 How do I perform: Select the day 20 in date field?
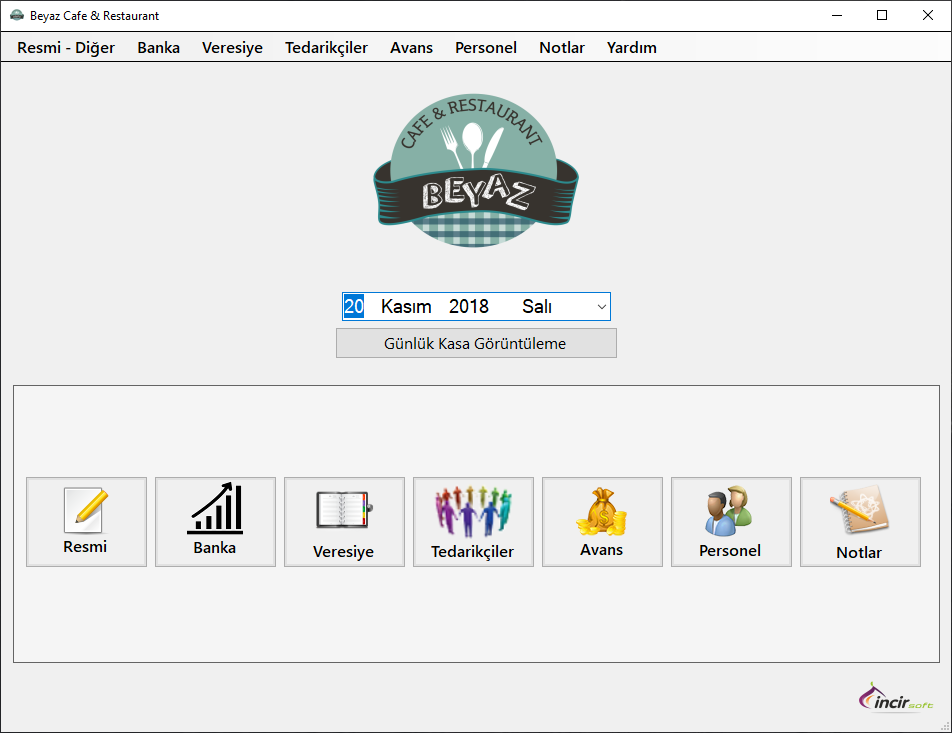point(354,306)
